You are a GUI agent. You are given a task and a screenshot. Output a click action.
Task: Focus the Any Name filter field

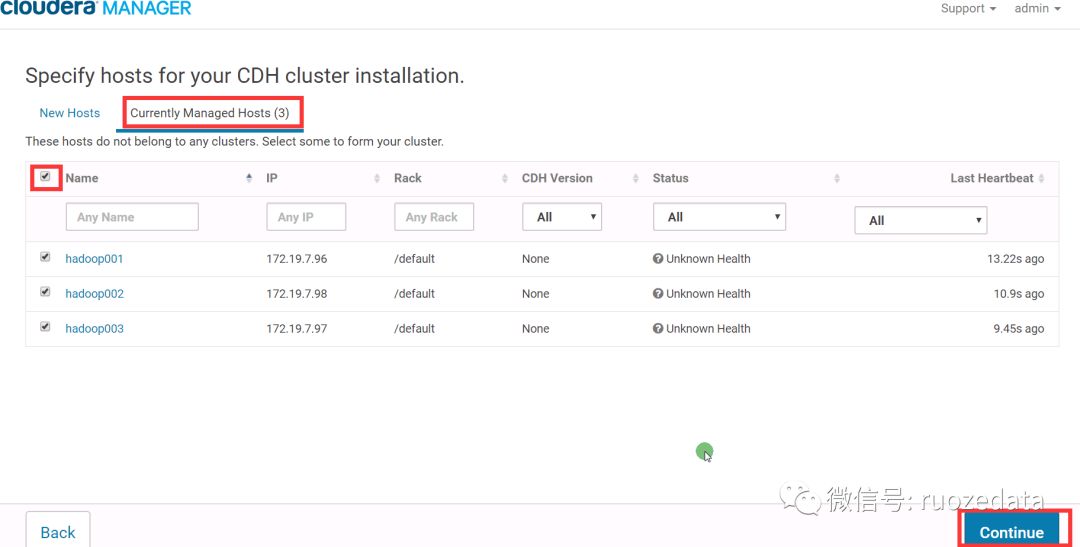click(x=132, y=217)
